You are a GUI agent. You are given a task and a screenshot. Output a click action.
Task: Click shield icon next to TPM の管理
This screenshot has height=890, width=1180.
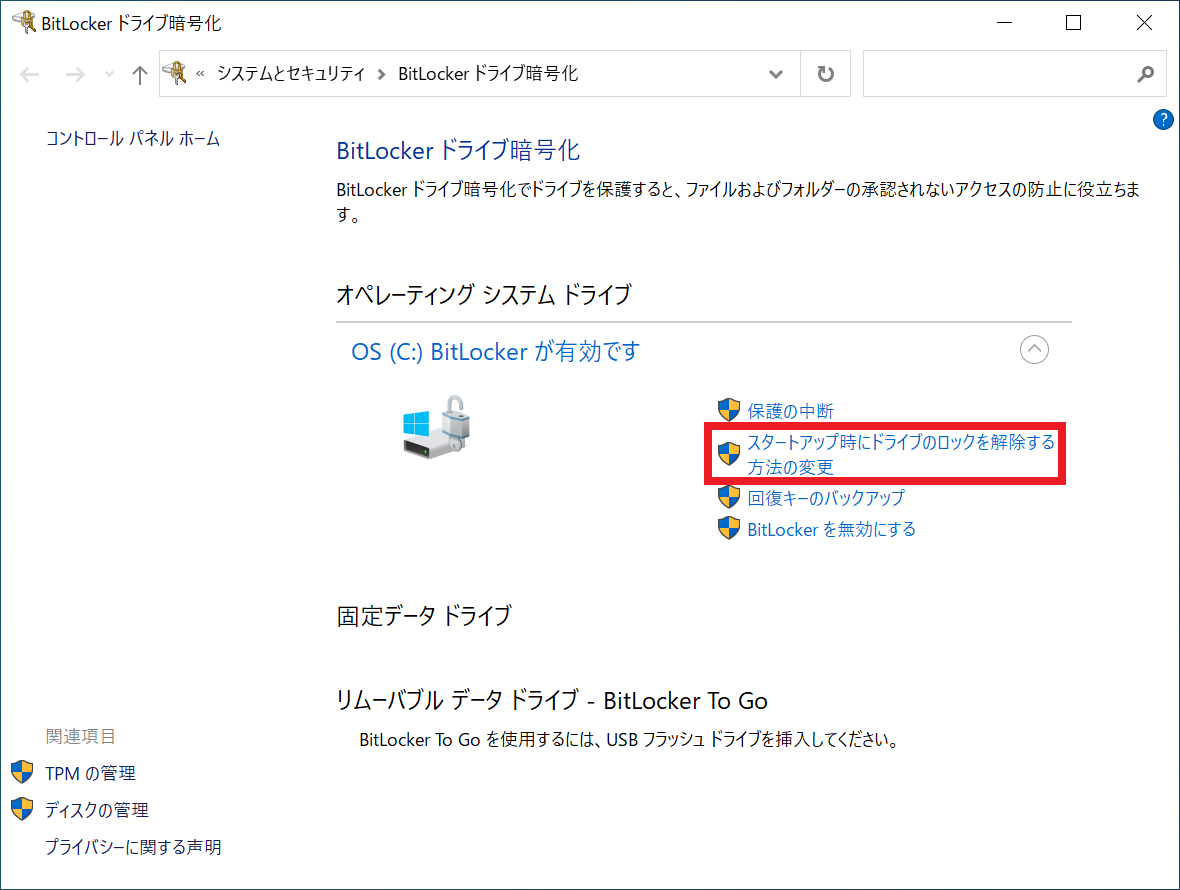point(22,772)
